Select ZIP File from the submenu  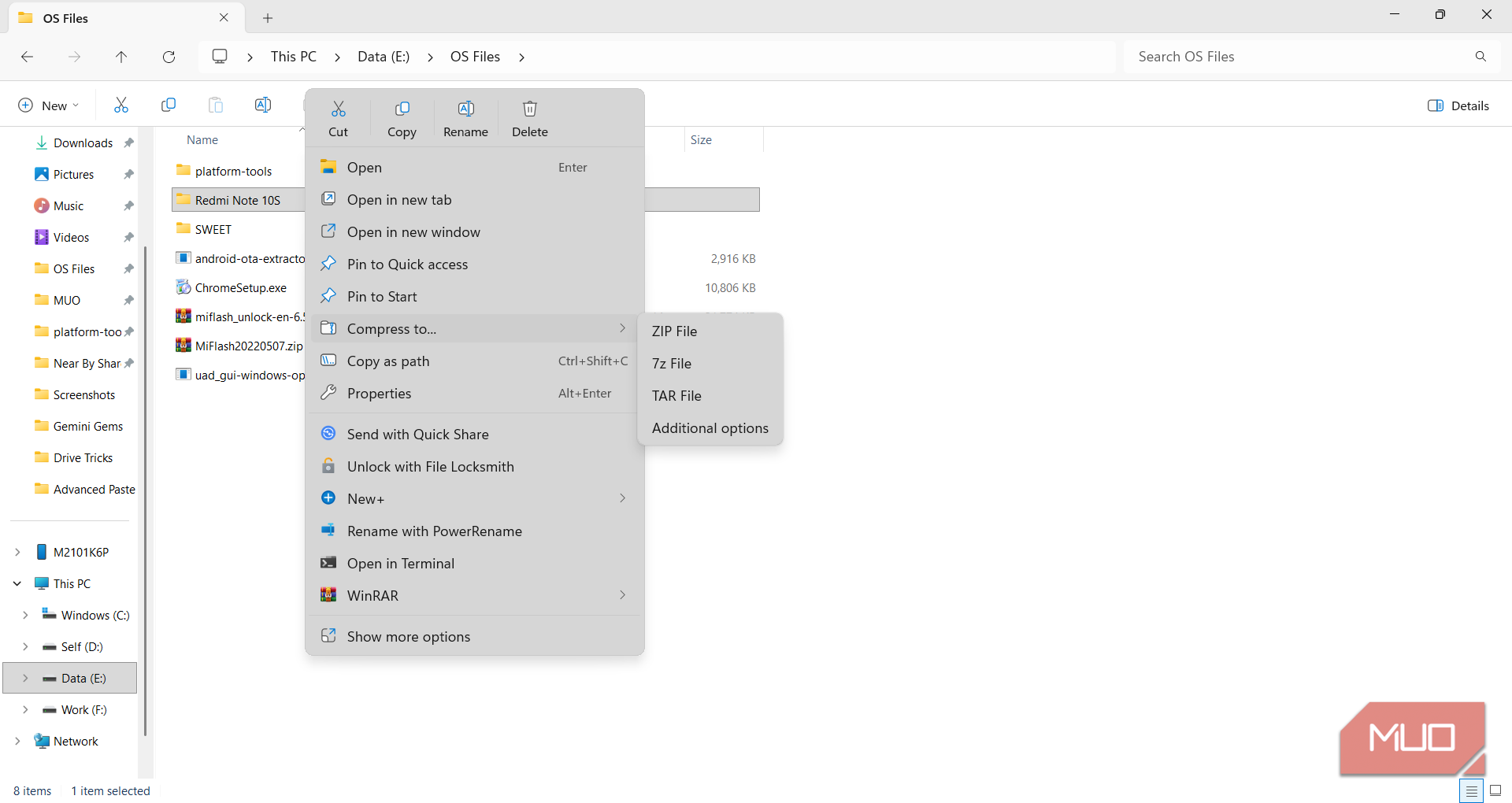pyautogui.click(x=710, y=331)
